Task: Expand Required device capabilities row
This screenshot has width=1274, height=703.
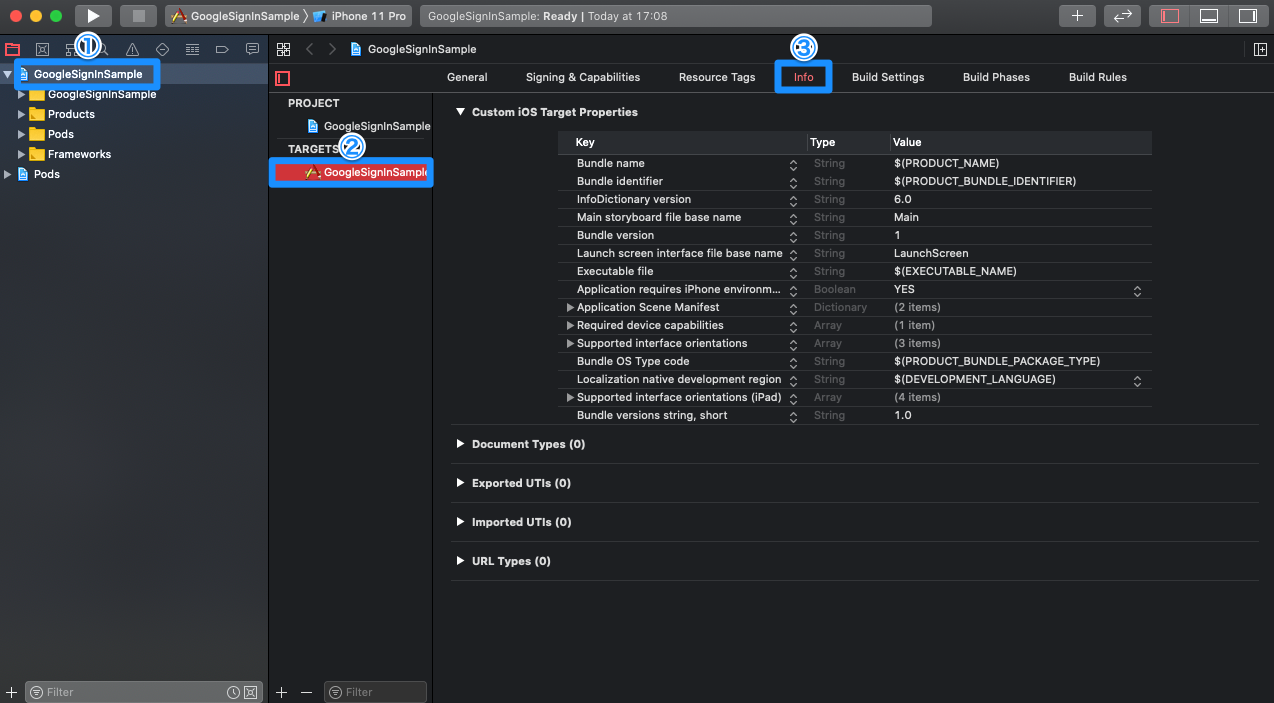Action: [x=570, y=325]
